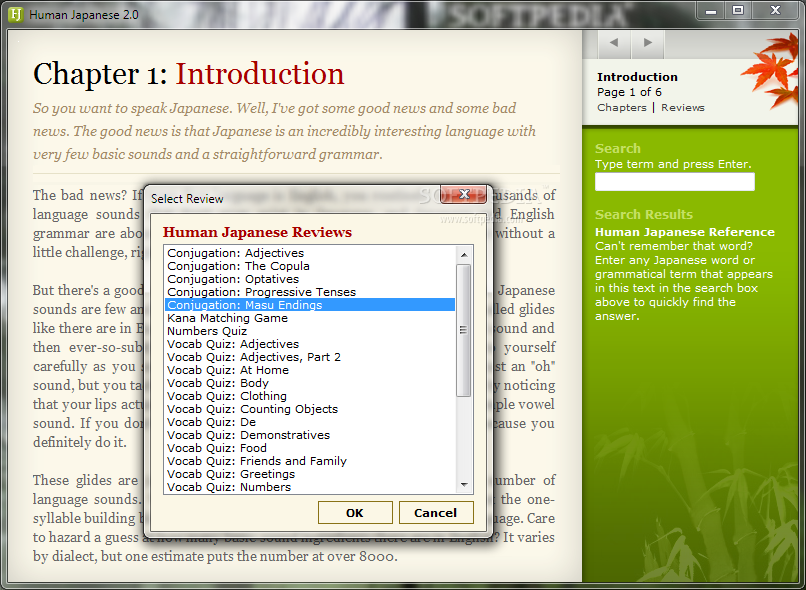This screenshot has height=590, width=806.
Task: Go to next page with forward arrow
Action: (x=648, y=43)
